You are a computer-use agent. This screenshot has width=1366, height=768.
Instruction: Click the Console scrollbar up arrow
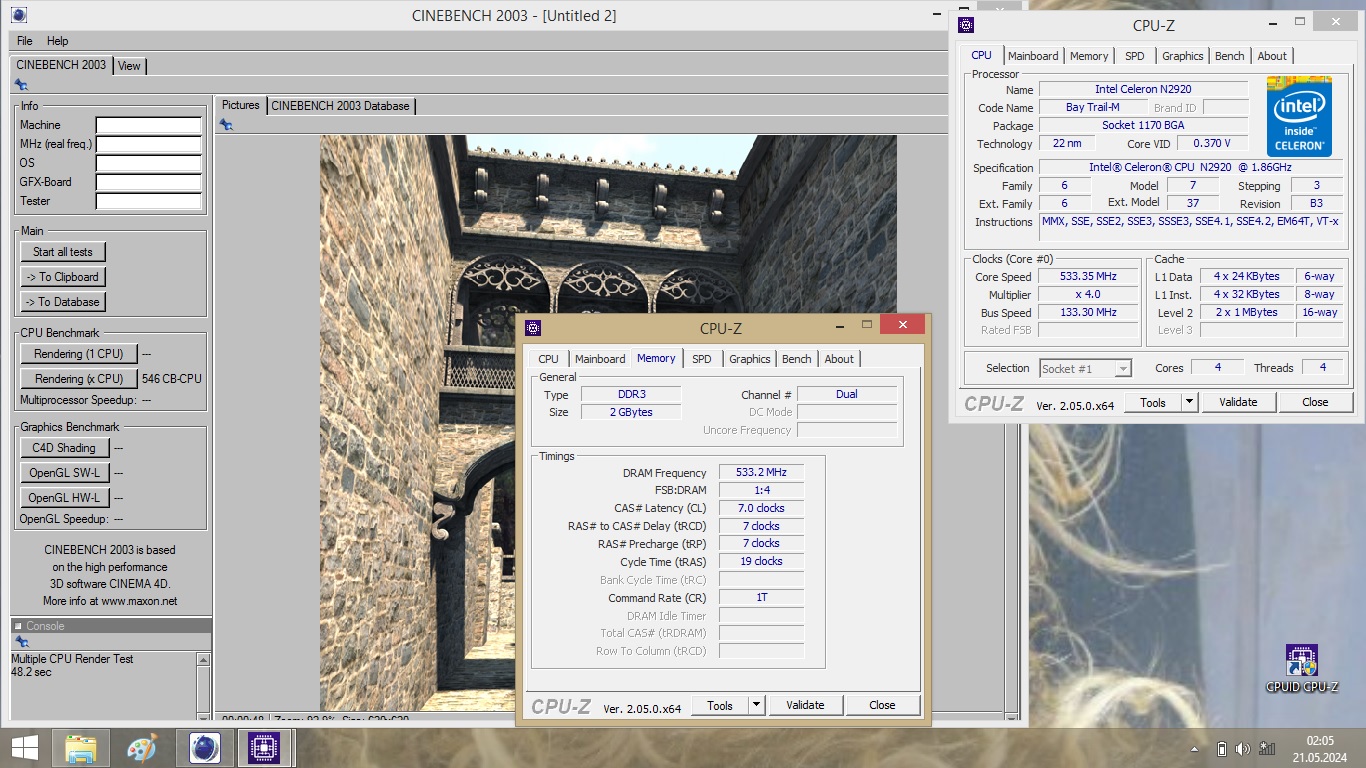pos(204,660)
